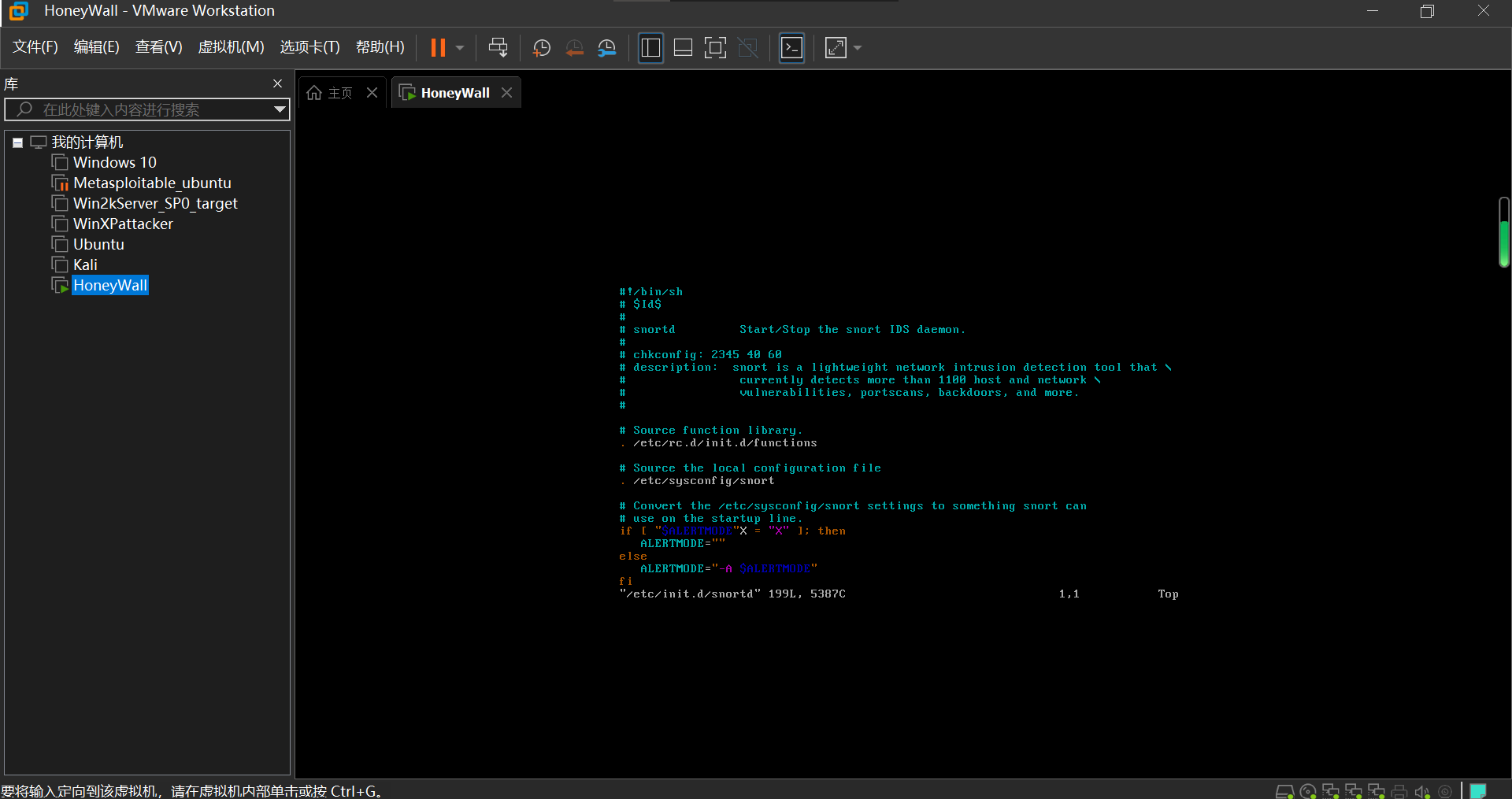Select the Windows 10 virtual machine

click(115, 163)
